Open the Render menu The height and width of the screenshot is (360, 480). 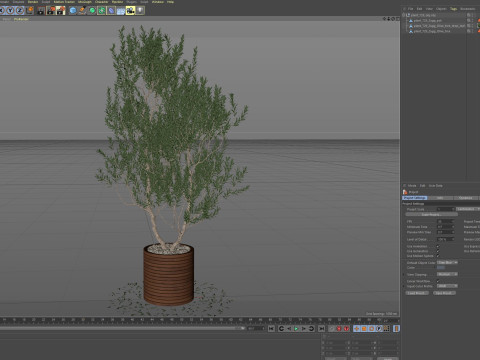point(33,2)
